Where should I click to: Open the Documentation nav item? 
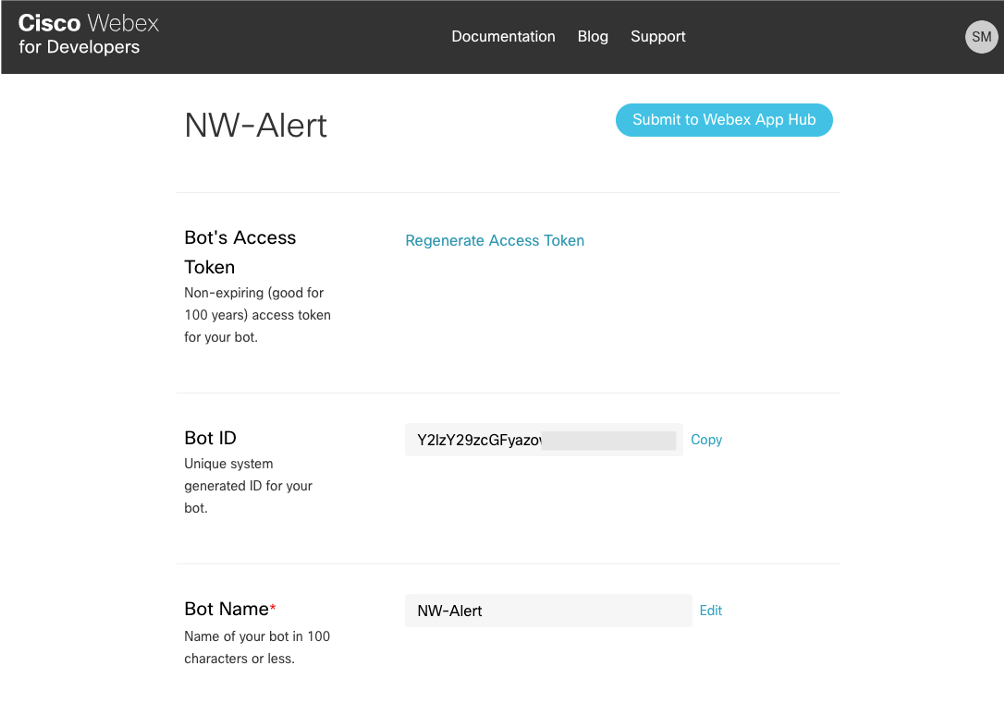503,36
